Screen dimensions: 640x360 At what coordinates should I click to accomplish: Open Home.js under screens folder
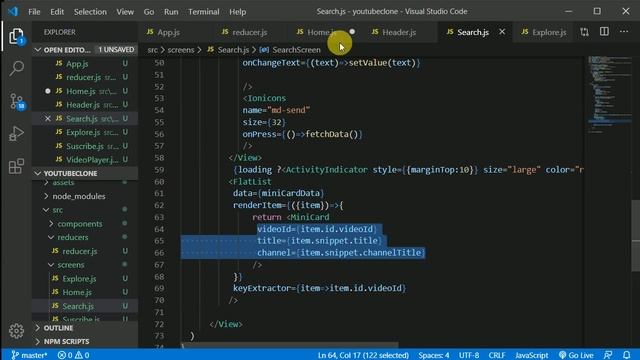(85, 292)
